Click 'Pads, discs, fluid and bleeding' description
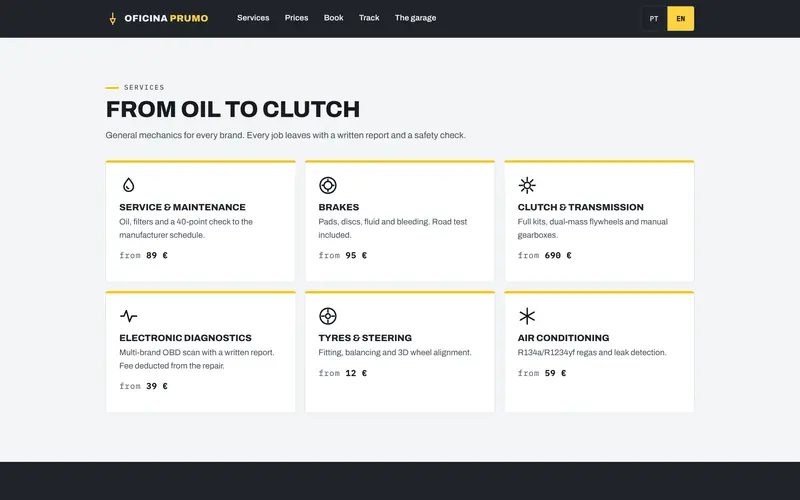Viewport: 800px width, 500px height. pos(393,228)
